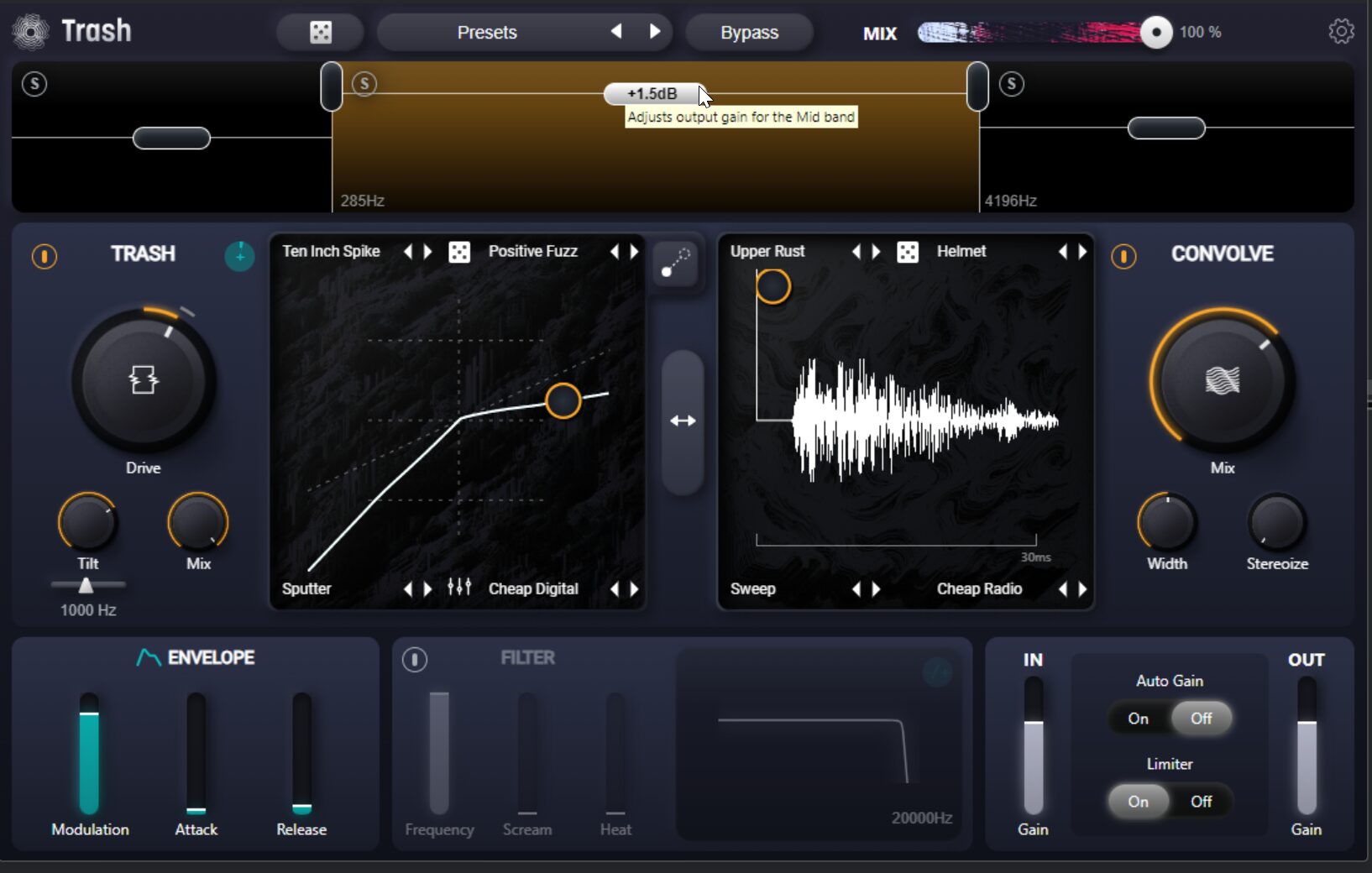Click the filter Frequency slider

pyautogui.click(x=439, y=753)
